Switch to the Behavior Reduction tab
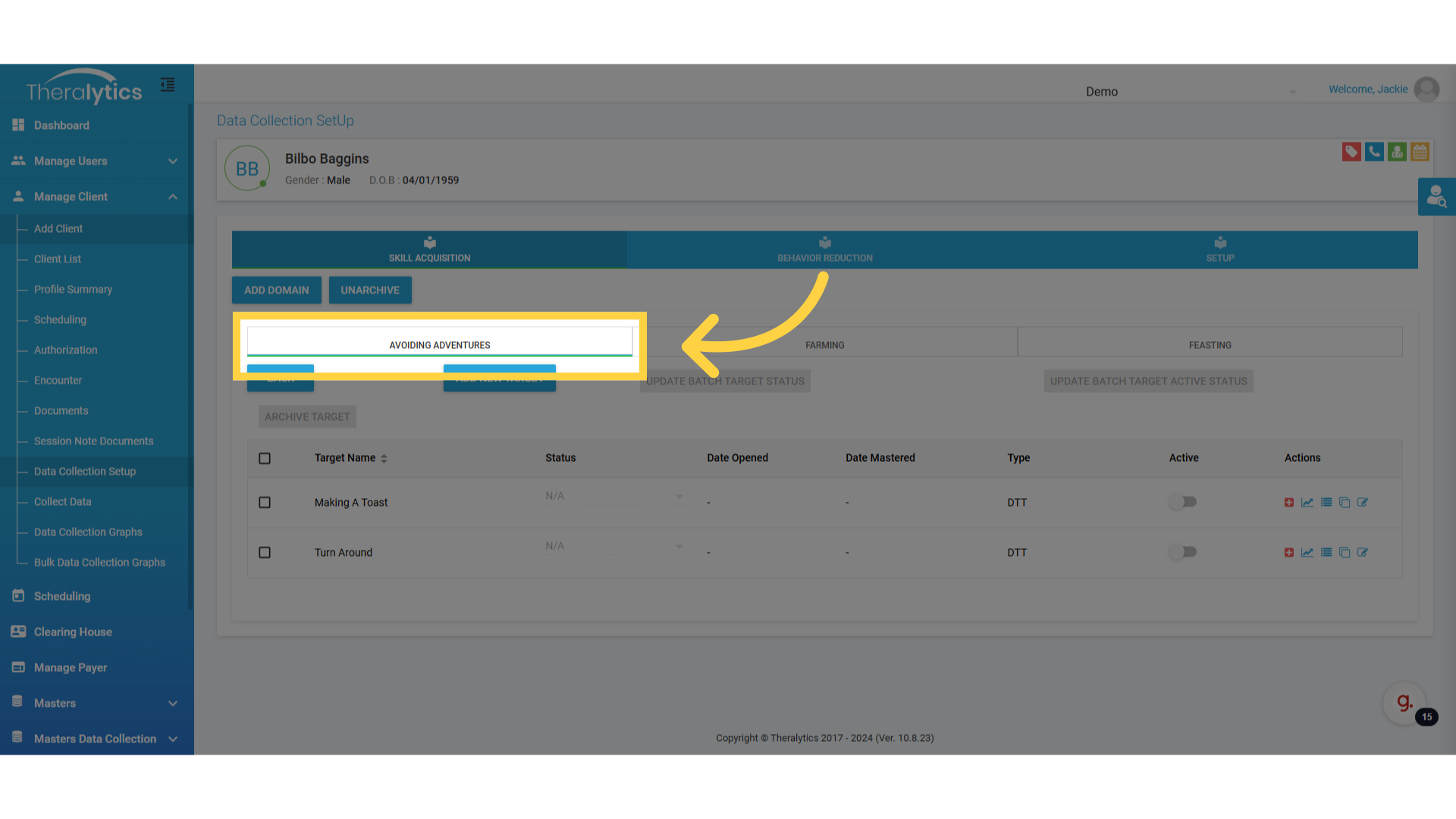Viewport: 1456px width, 819px height. [x=824, y=249]
